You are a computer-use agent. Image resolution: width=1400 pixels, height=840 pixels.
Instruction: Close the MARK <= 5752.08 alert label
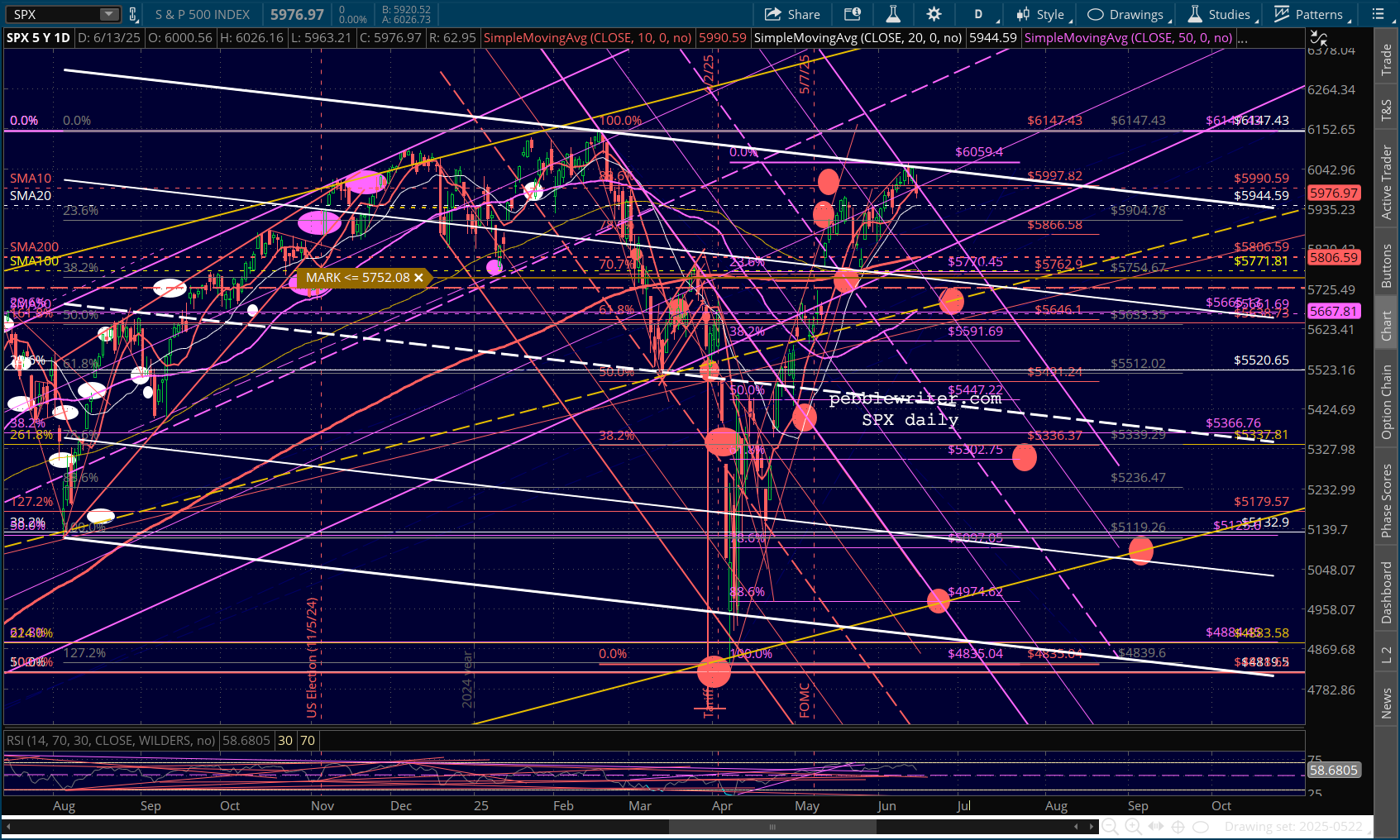tap(418, 278)
